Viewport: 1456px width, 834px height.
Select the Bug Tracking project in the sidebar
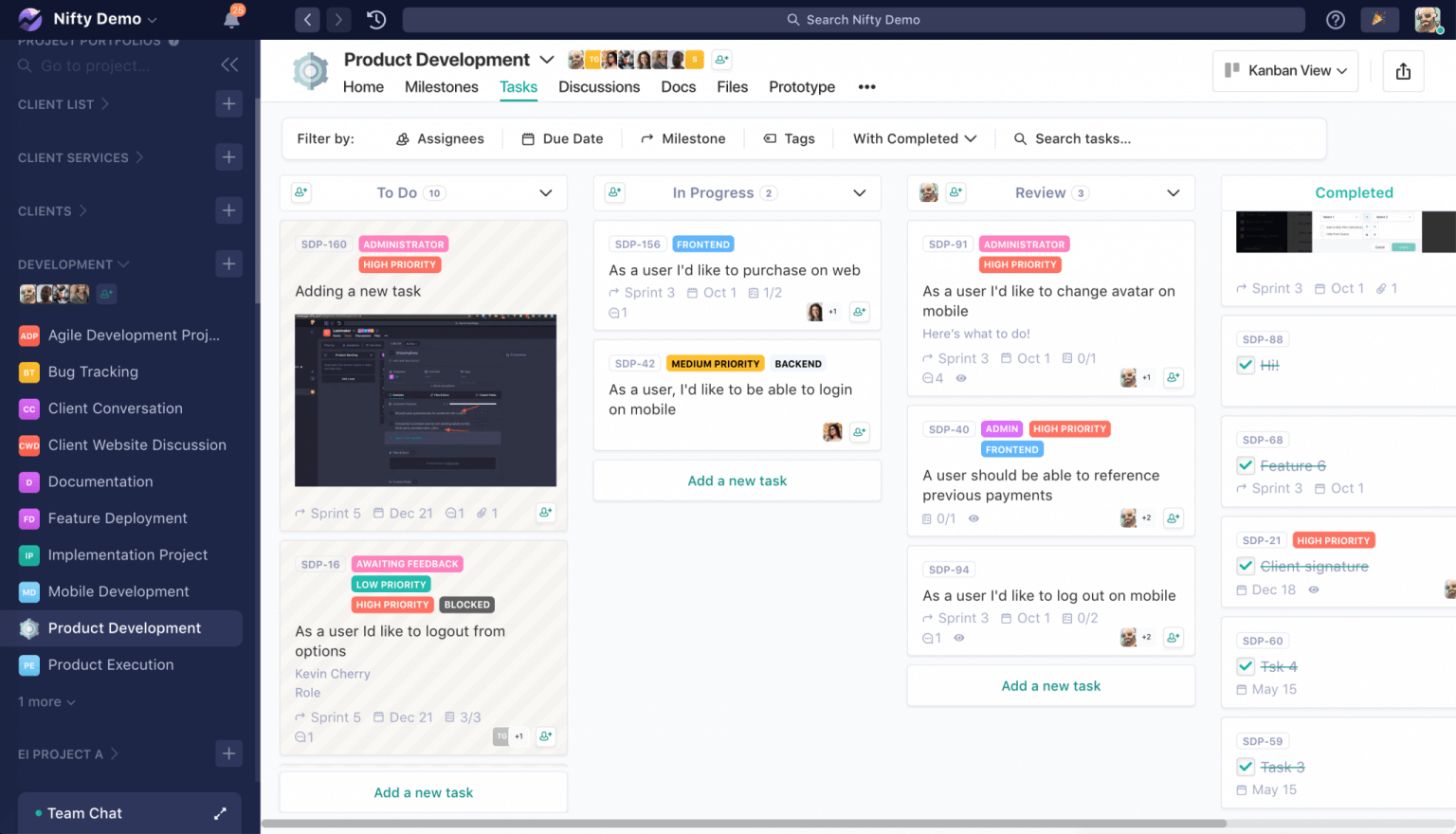[95, 372]
